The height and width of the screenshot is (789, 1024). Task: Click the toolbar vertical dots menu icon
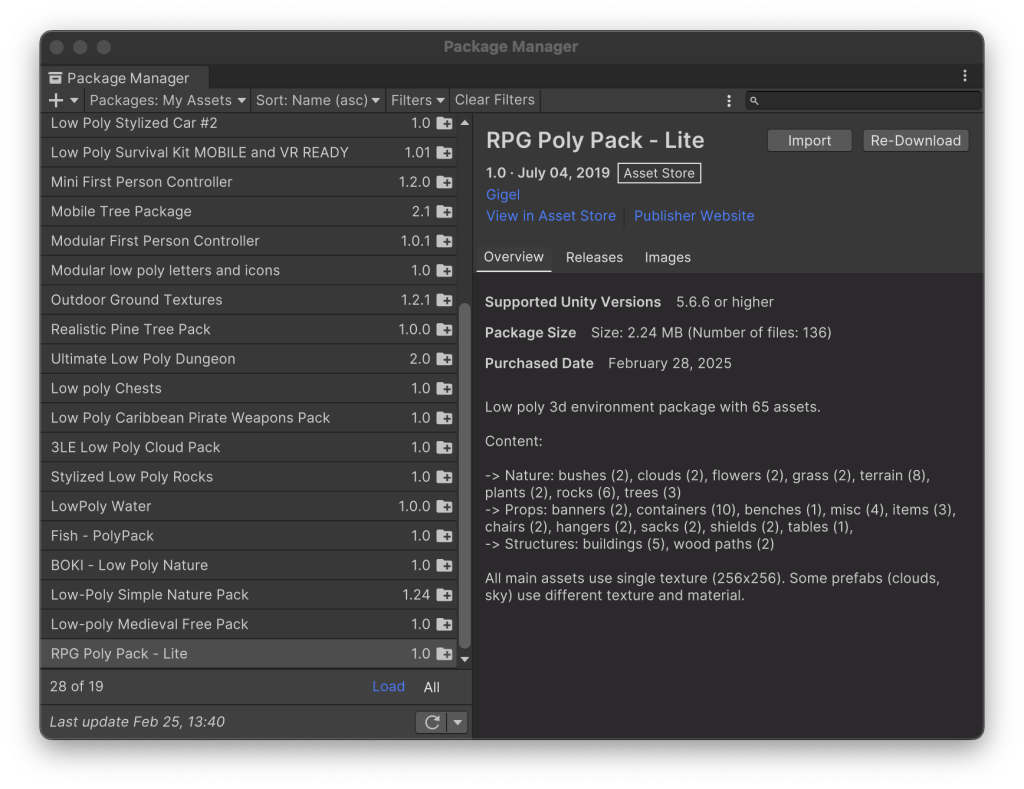pyautogui.click(x=729, y=100)
